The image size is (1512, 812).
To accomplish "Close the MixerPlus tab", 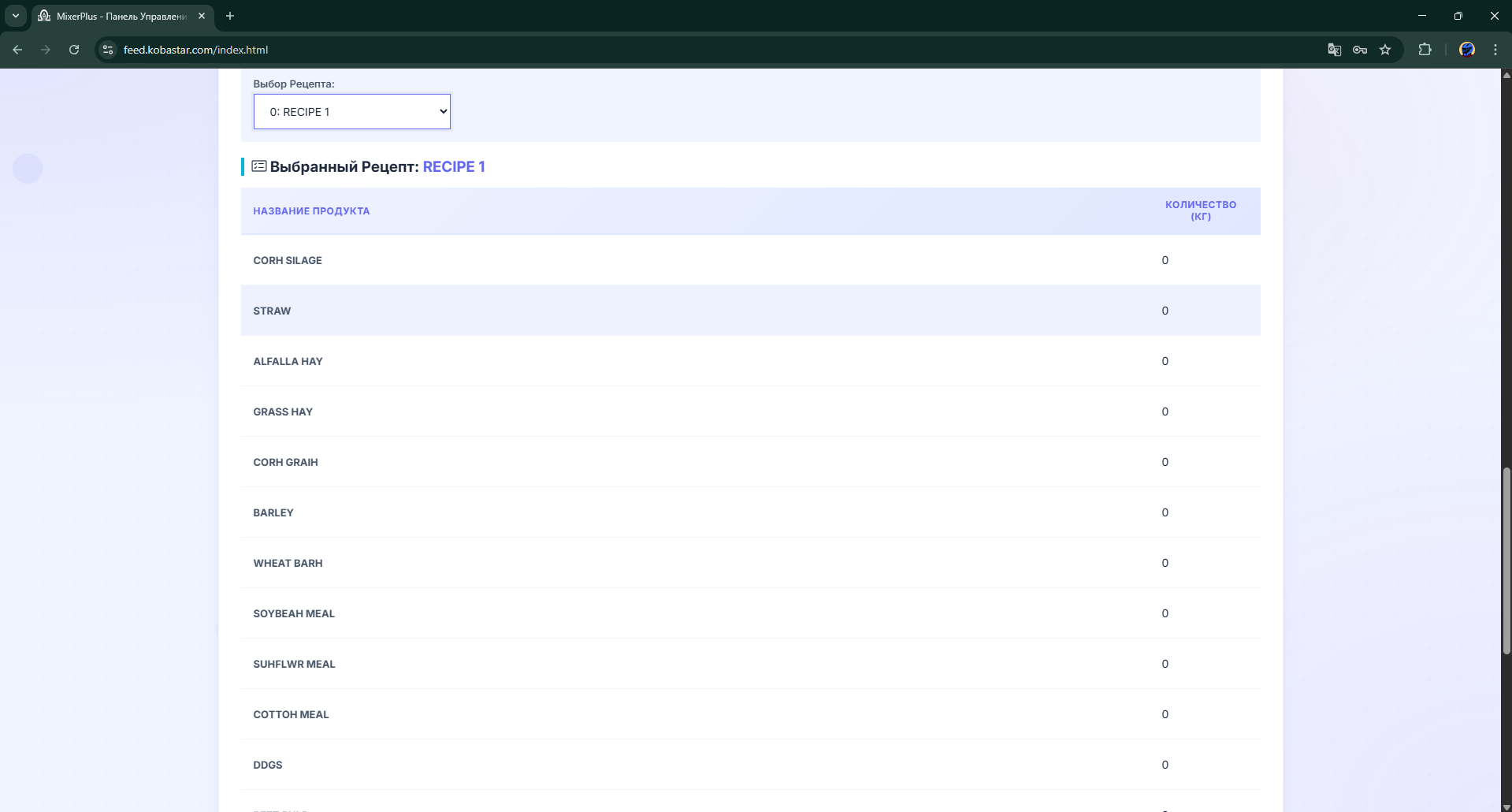I will (202, 16).
